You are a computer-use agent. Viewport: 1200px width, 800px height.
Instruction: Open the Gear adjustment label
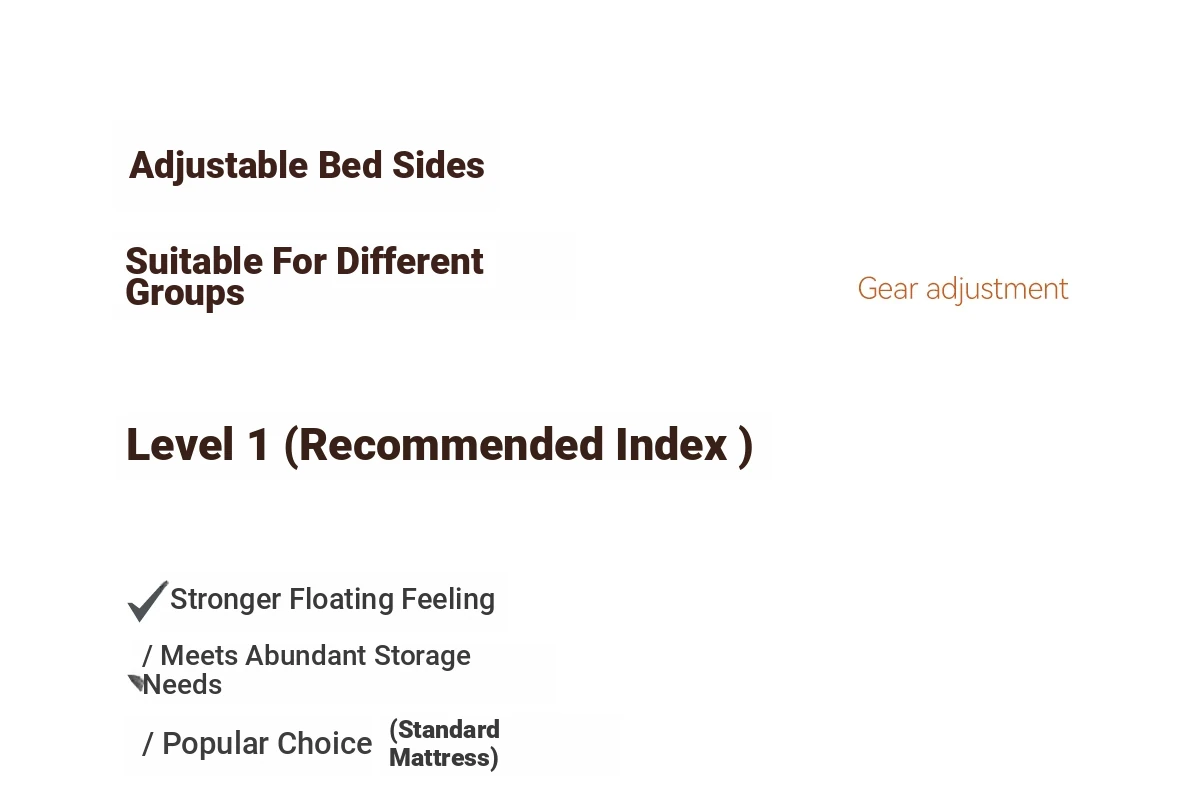[963, 289]
